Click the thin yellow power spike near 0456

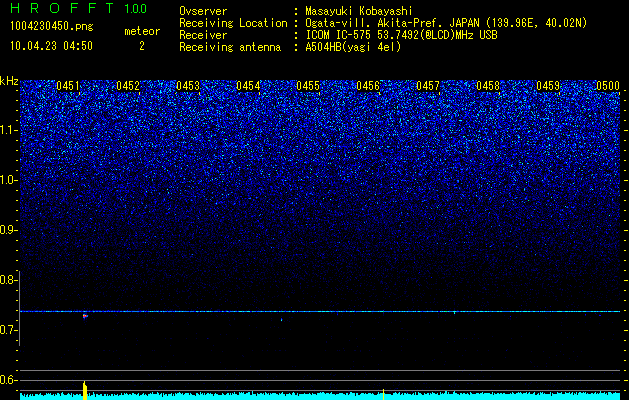[383, 394]
